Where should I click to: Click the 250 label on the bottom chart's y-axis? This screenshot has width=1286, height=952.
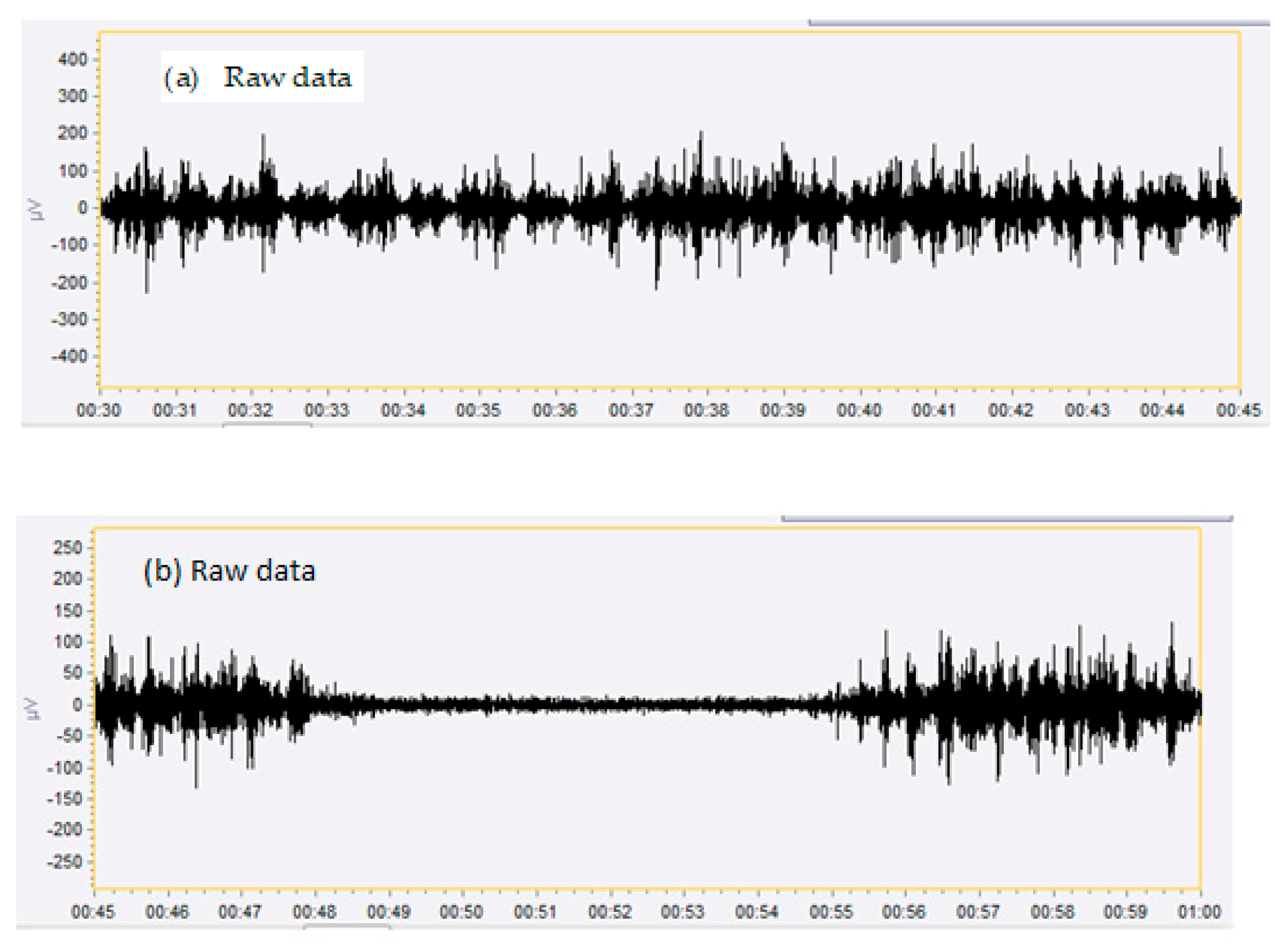(67, 547)
